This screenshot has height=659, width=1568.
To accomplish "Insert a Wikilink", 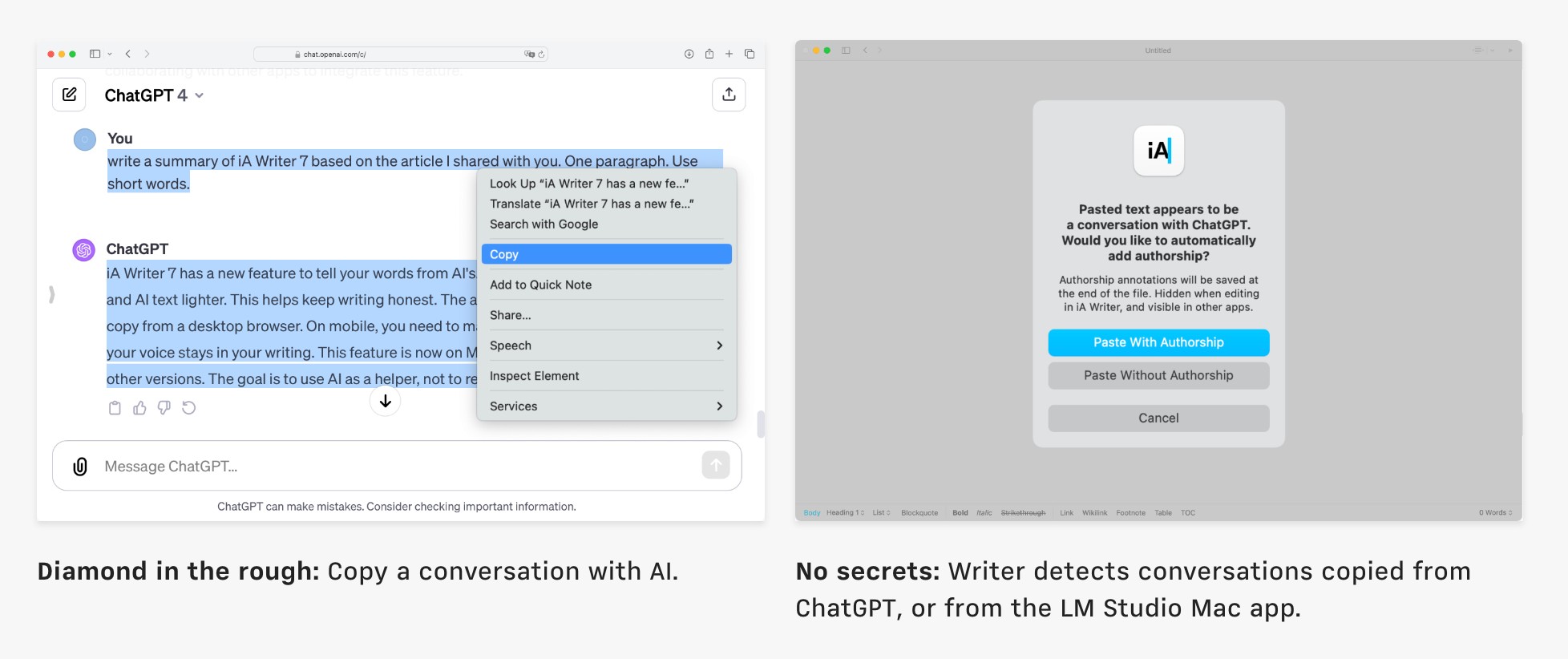I will 1094,513.
